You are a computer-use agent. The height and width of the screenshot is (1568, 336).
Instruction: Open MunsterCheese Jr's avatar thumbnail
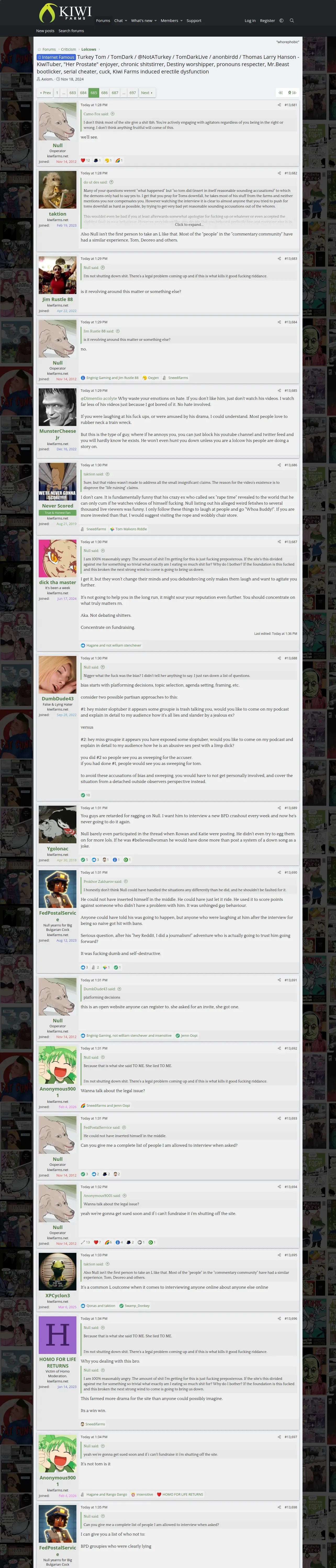57,407
